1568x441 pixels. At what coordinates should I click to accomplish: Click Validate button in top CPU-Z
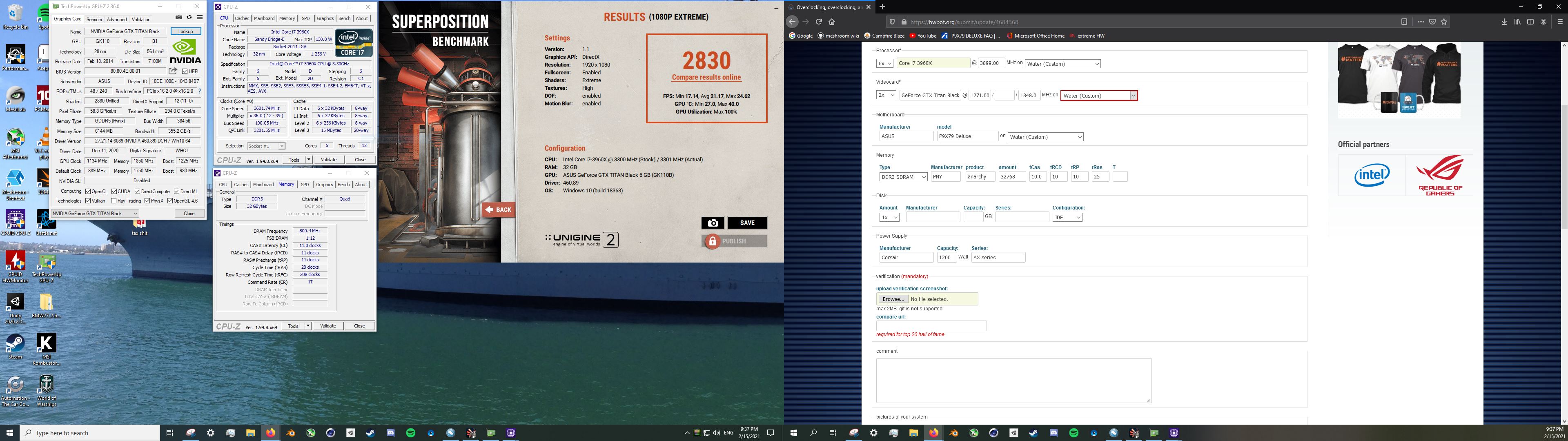tap(329, 160)
